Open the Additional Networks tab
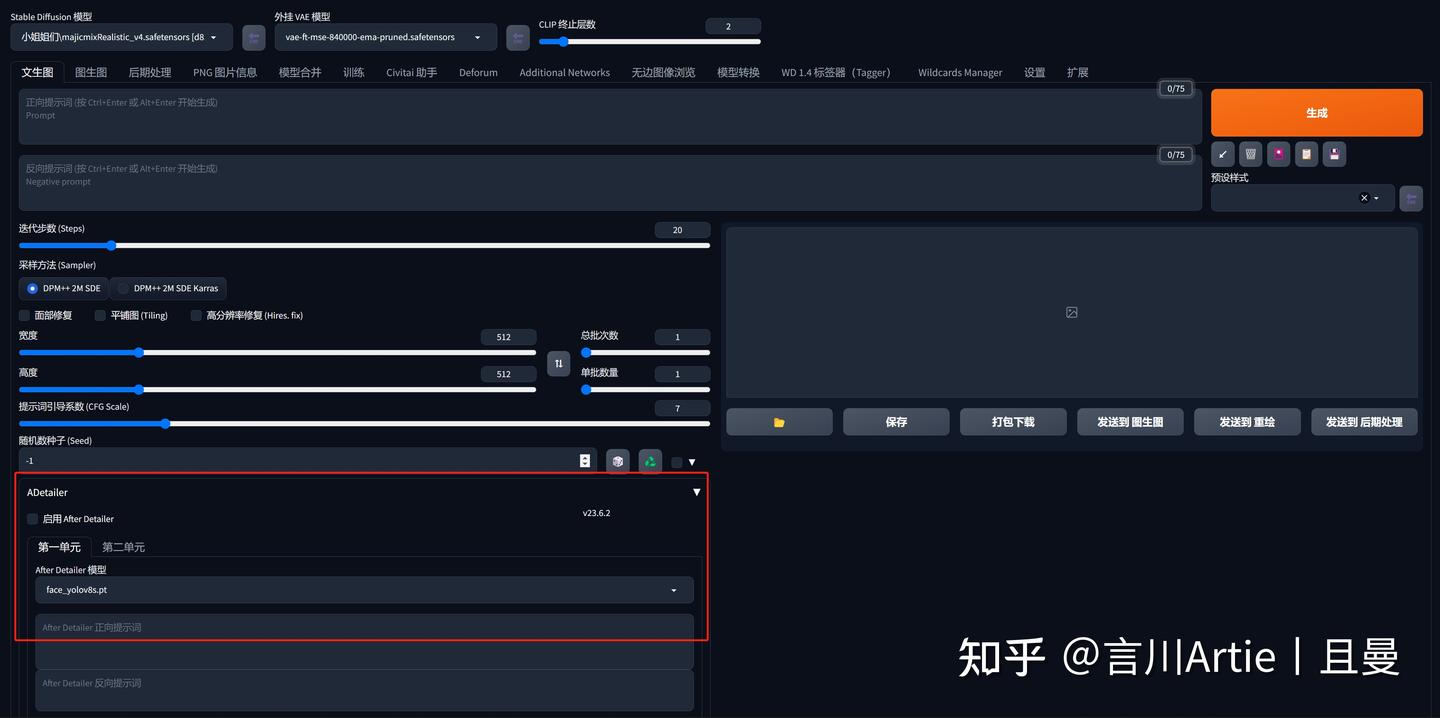The height and width of the screenshot is (718, 1440). 565,72
